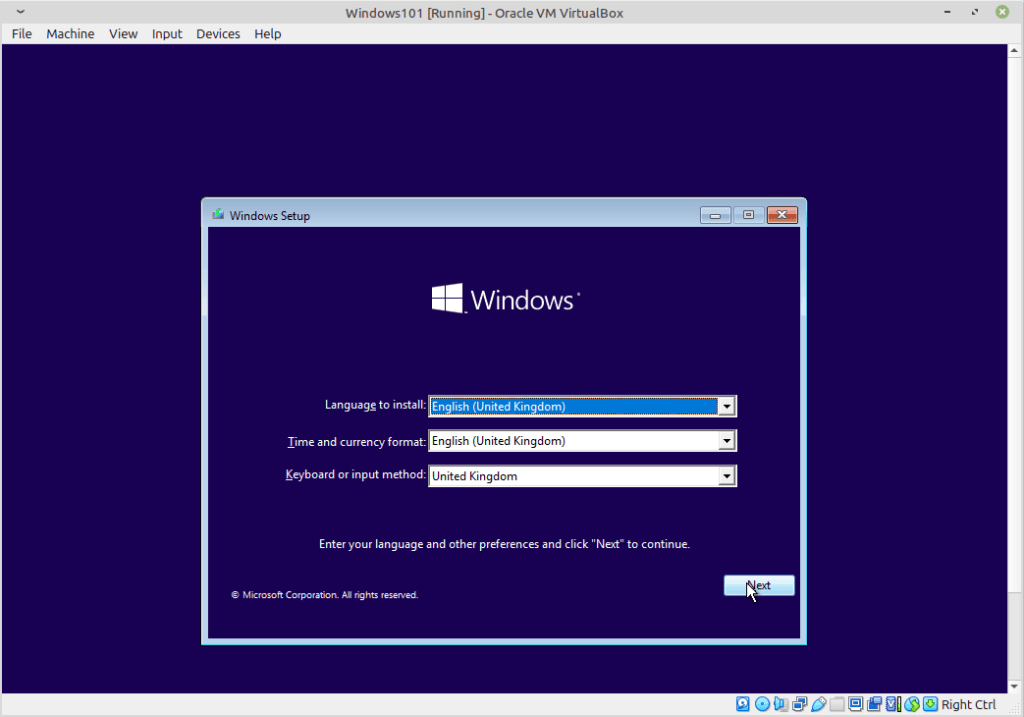Open the File menu

tap(22, 33)
